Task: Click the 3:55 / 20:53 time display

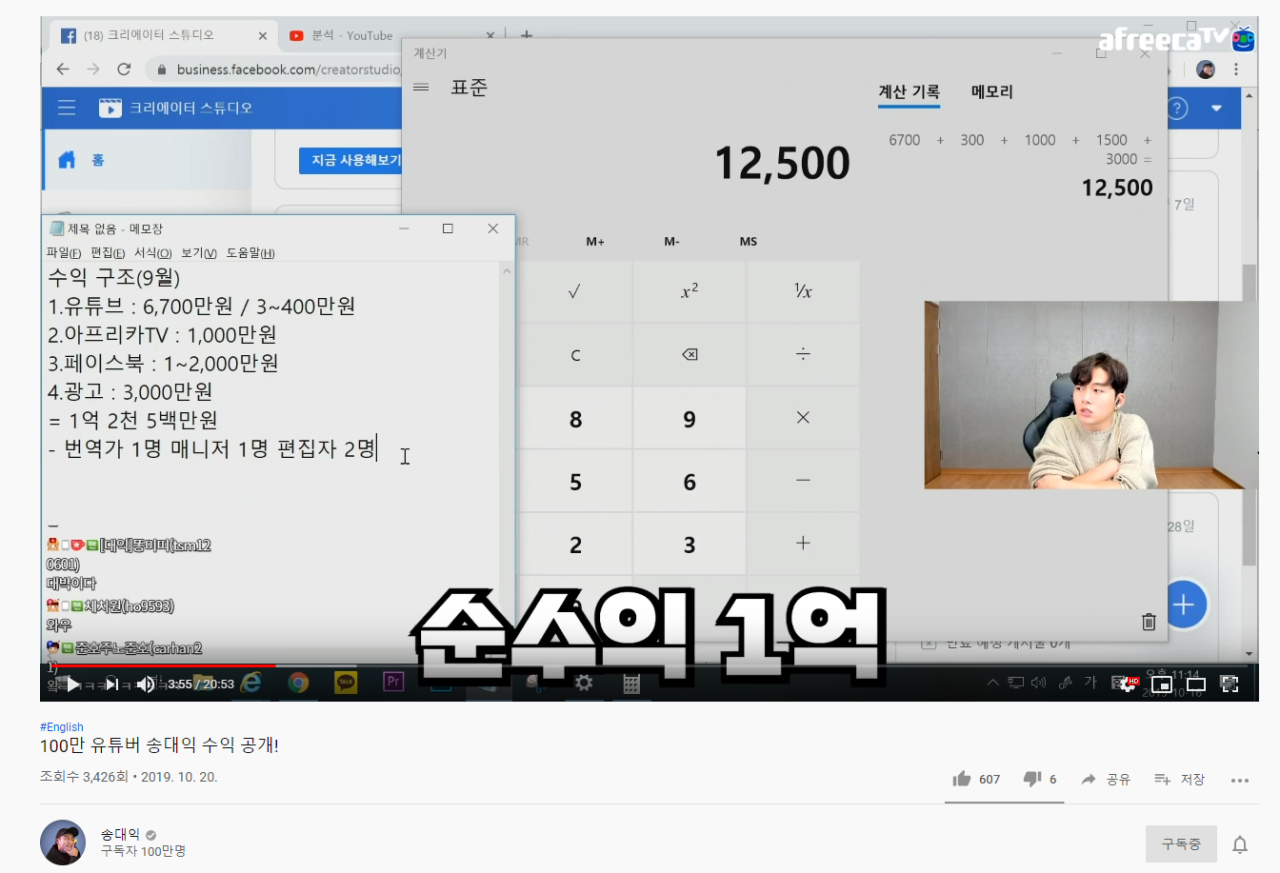Action: (200, 684)
